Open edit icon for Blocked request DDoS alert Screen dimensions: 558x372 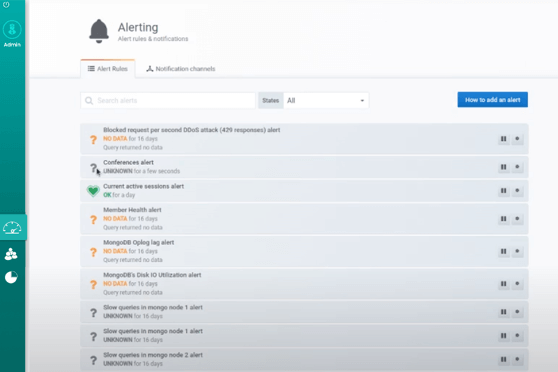coord(517,139)
